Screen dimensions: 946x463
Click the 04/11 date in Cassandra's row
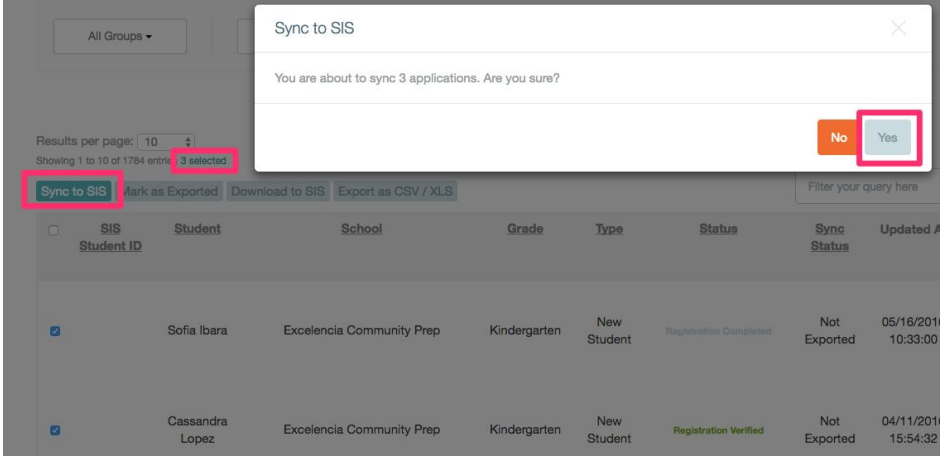[912, 430]
